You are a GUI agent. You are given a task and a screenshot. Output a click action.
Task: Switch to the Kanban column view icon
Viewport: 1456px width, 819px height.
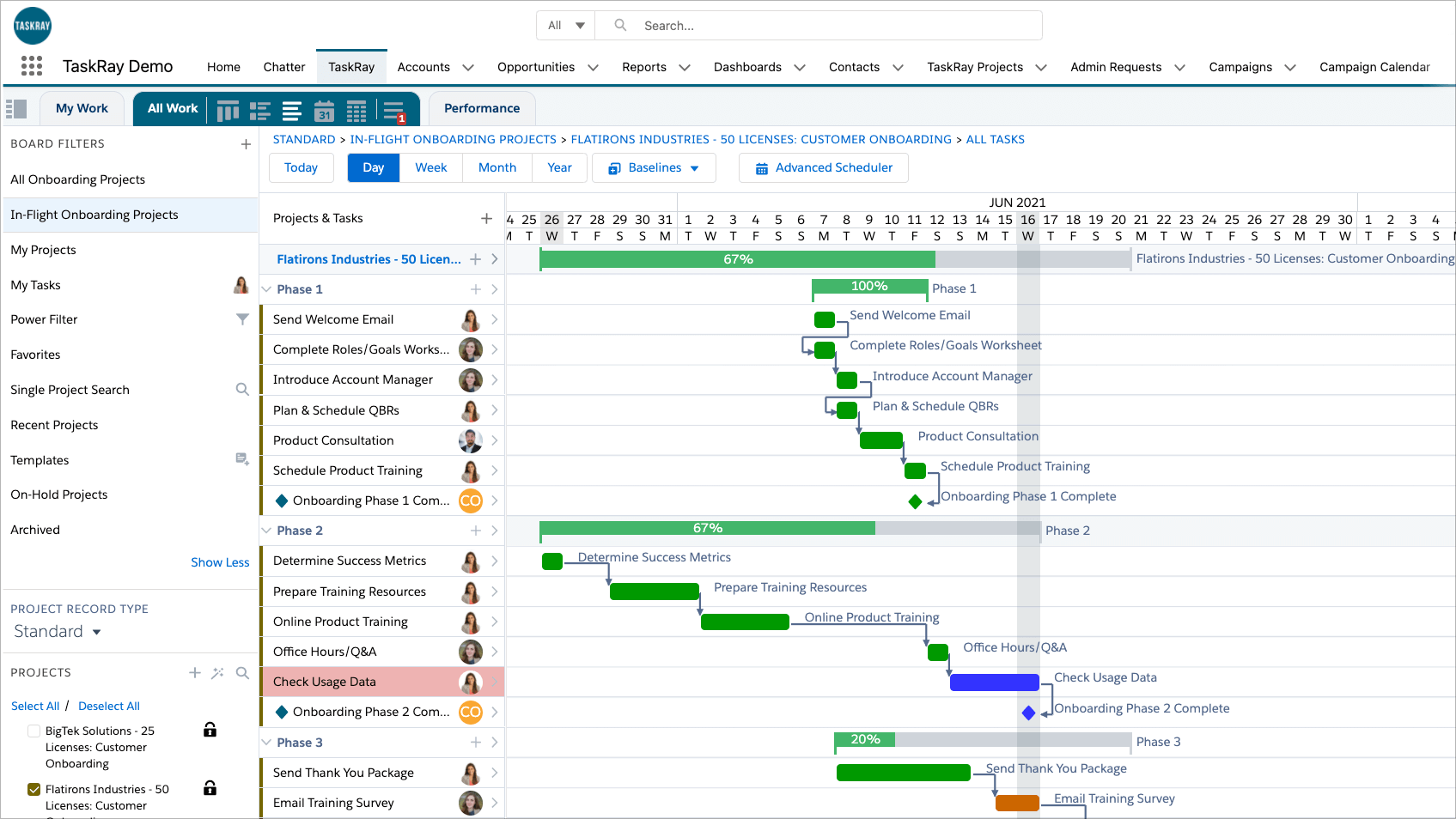(228, 110)
